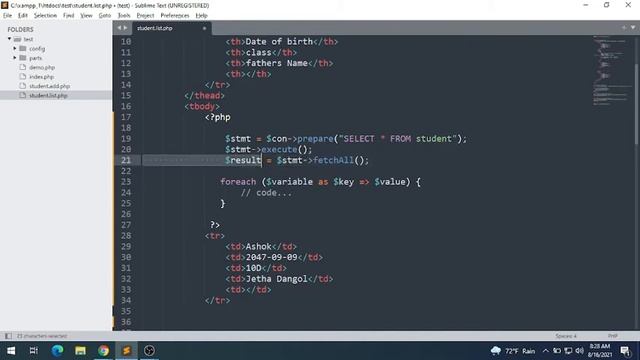Click the Ashok table cell text
This screenshot has width=640, height=360.
pos(258,247)
